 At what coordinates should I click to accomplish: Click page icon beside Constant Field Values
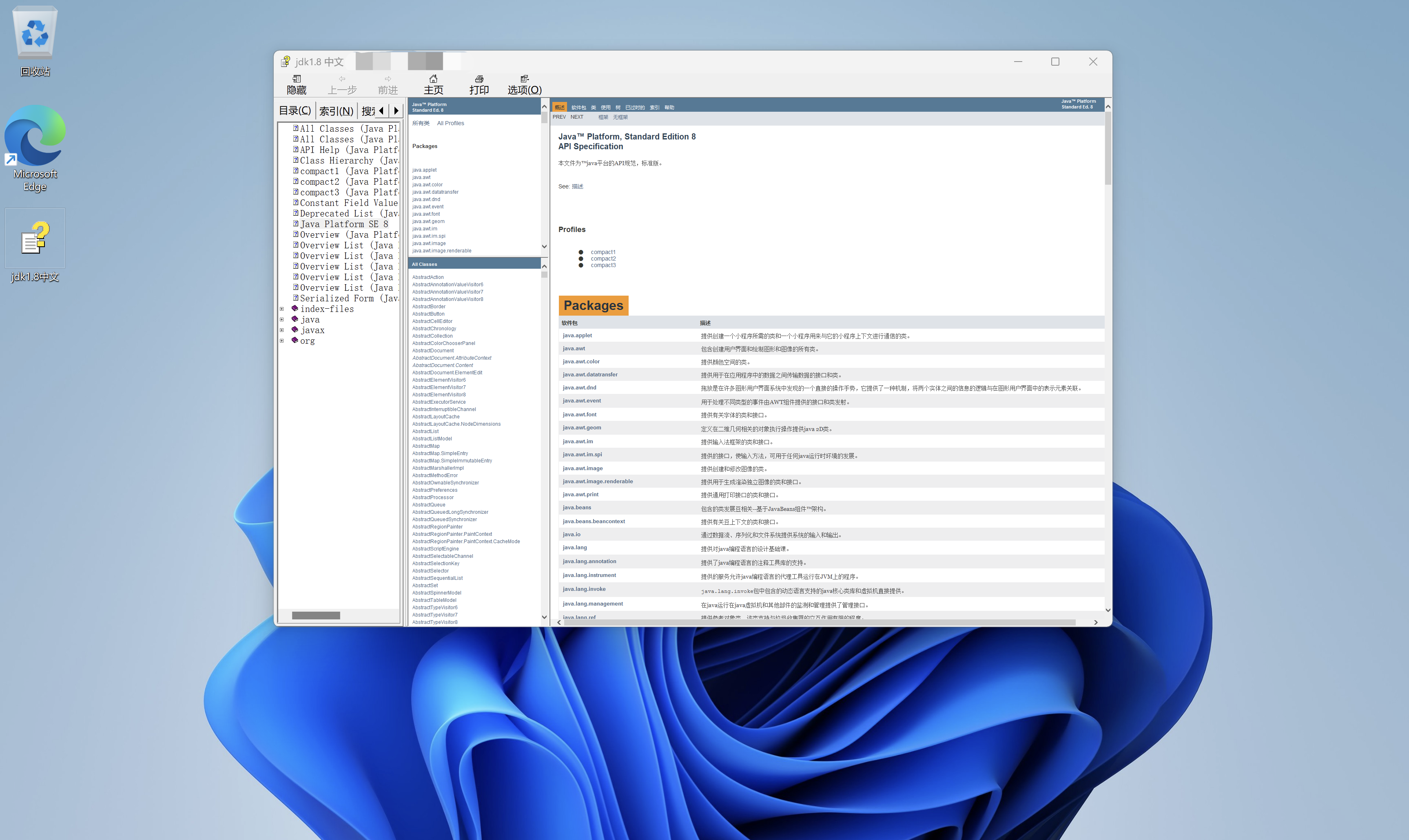tap(295, 202)
